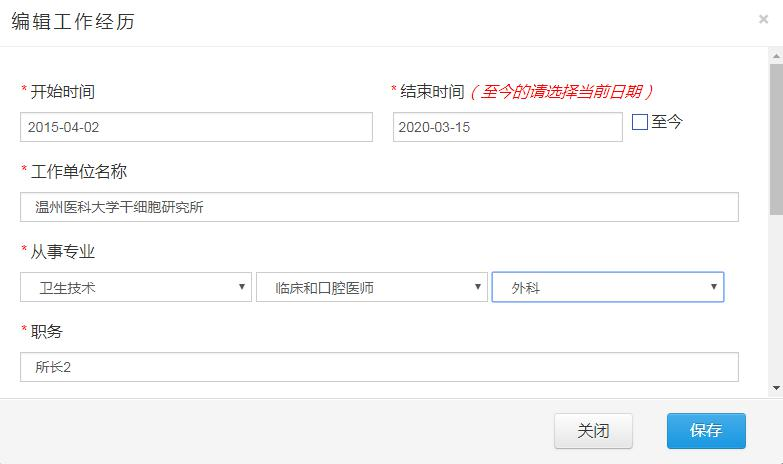Focus the start date field 2015-04-02
783x464 pixels.
point(196,127)
